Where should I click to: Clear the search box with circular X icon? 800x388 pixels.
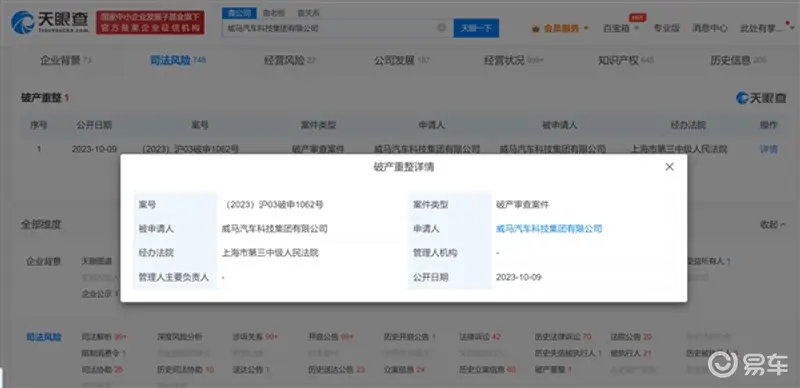pyautogui.click(x=442, y=28)
